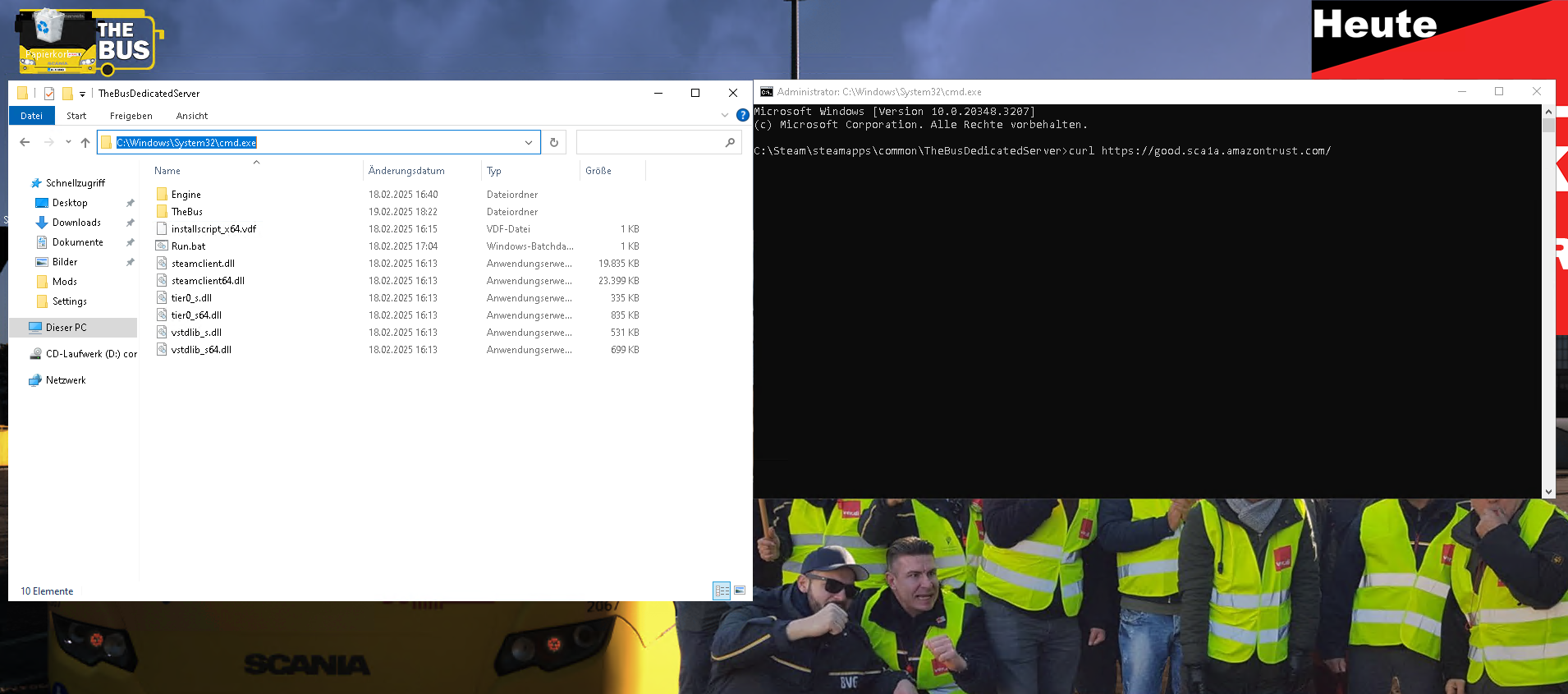Go up one folder level
This screenshot has height=694, width=1568.
tap(85, 143)
